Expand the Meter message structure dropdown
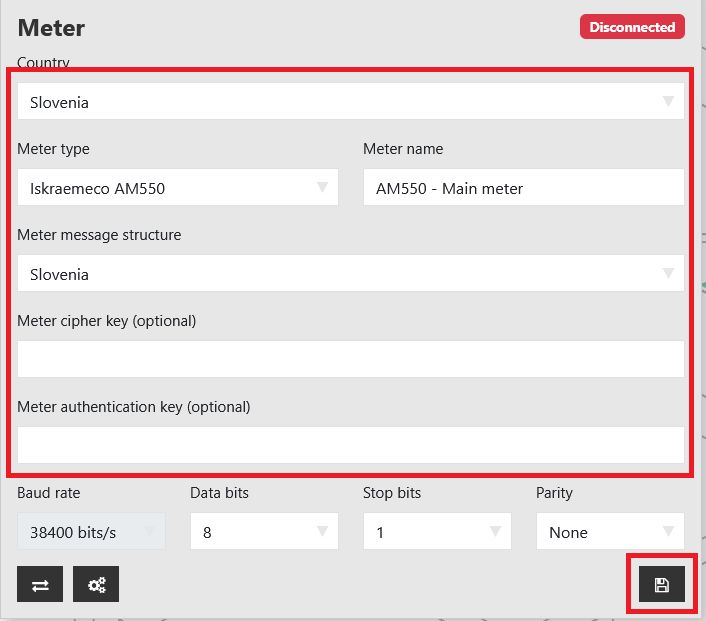Image resolution: width=706 pixels, height=621 pixels. [x=351, y=273]
